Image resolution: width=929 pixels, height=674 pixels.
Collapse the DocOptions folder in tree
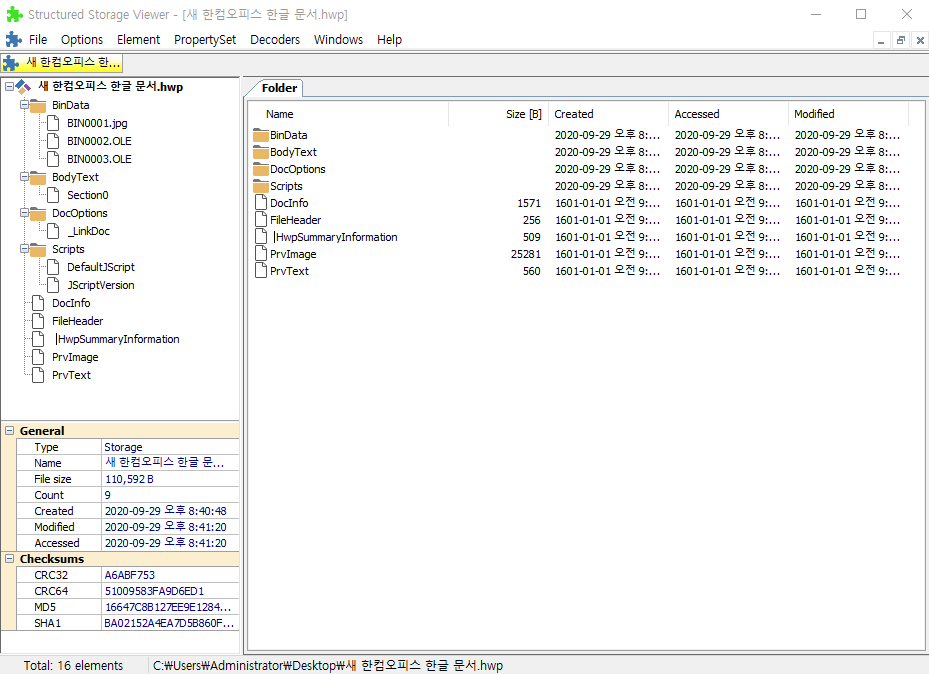pos(24,213)
